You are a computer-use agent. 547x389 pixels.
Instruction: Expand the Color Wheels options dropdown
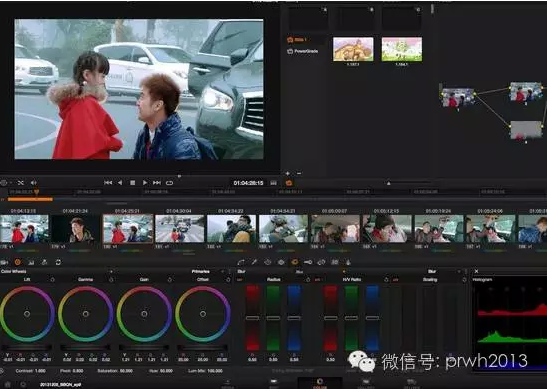click(111, 271)
